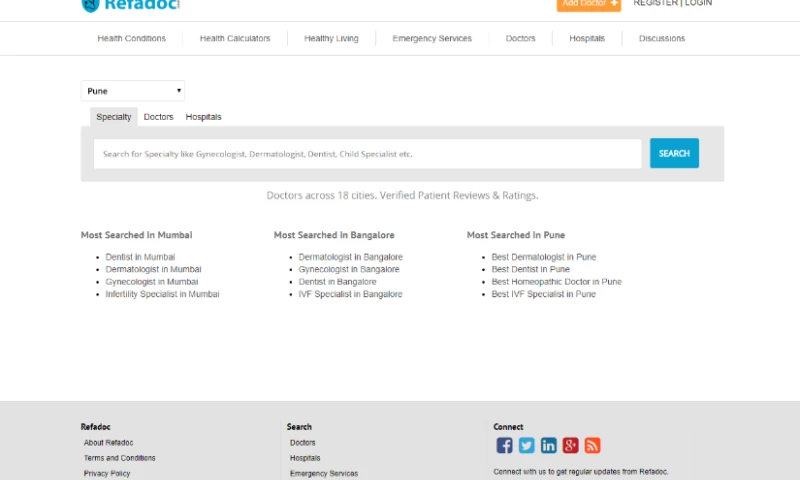Click the blue SEARCH button
Screen dimensions: 800x480
[674, 153]
